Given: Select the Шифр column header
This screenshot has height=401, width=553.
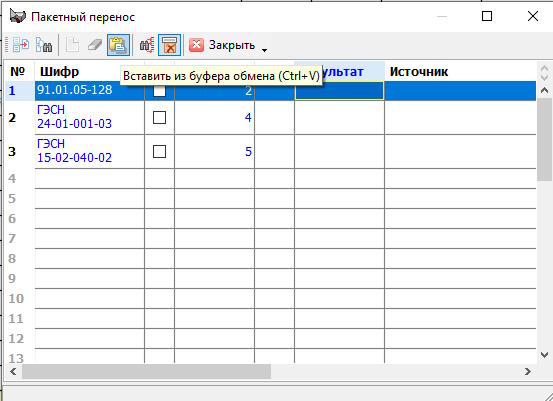Looking at the screenshot, I should [x=59, y=72].
